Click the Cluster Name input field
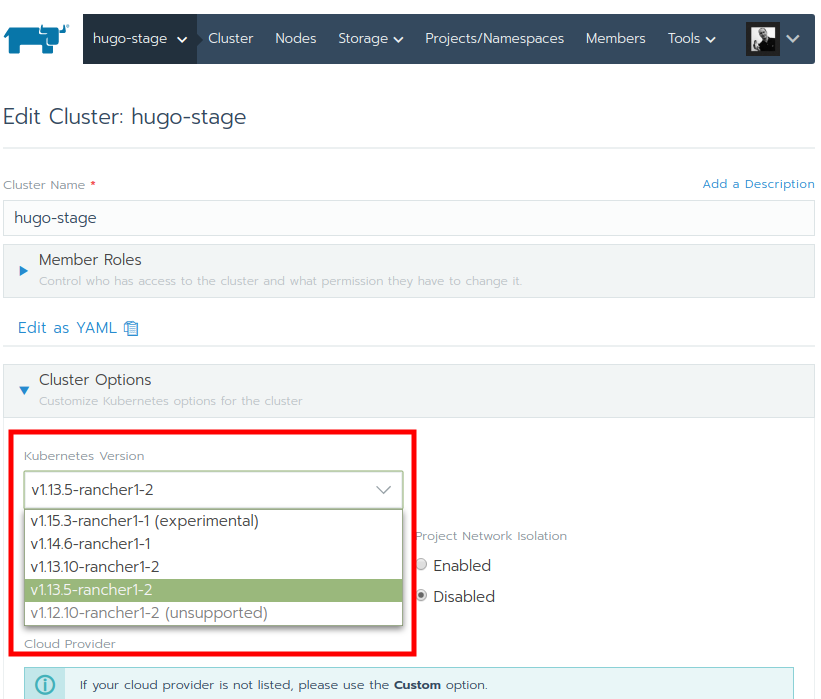821x699 pixels. tap(409, 218)
